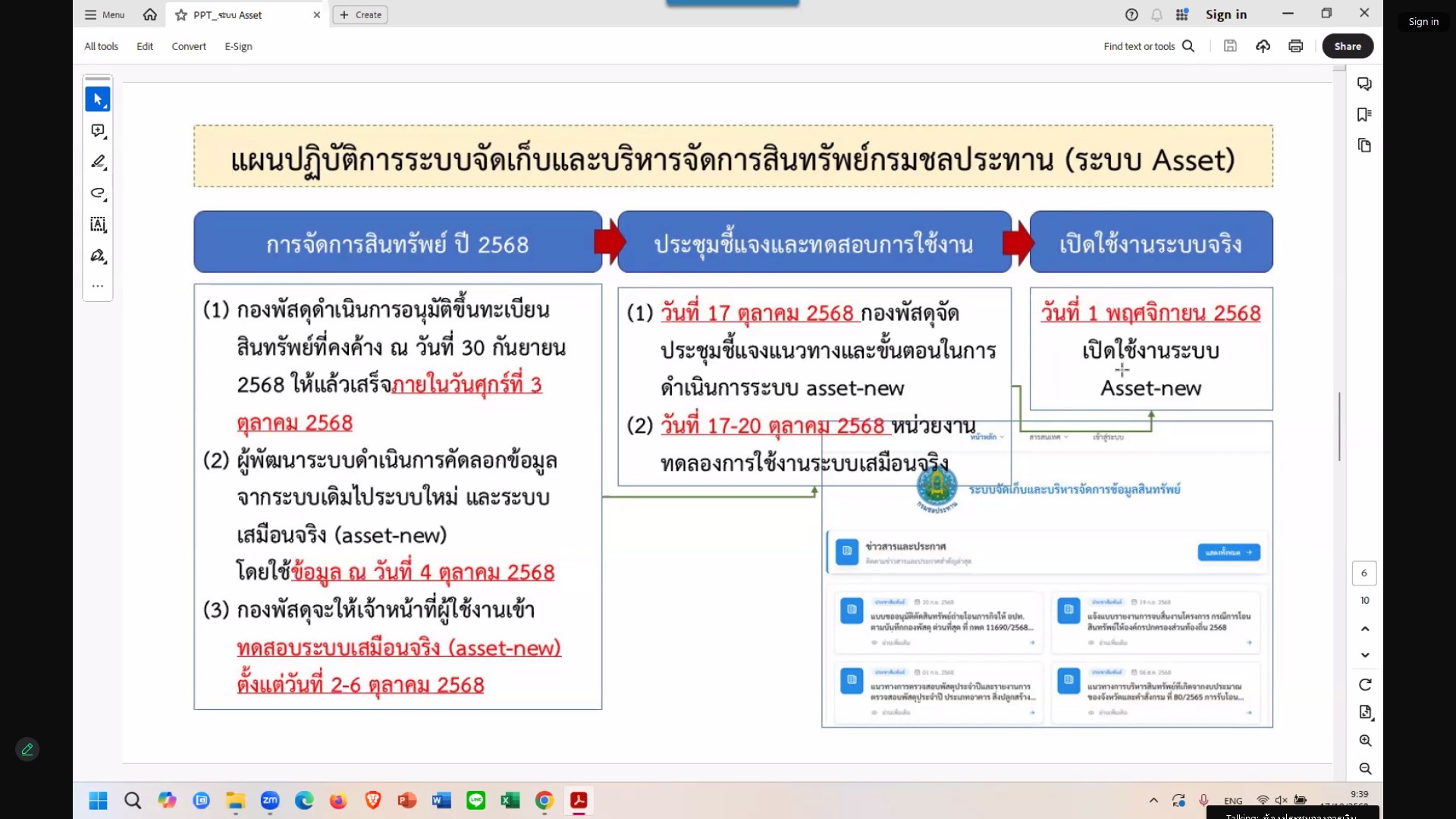1456x819 pixels.
Task: Rotate the page view clockwise
Action: click(x=1365, y=685)
